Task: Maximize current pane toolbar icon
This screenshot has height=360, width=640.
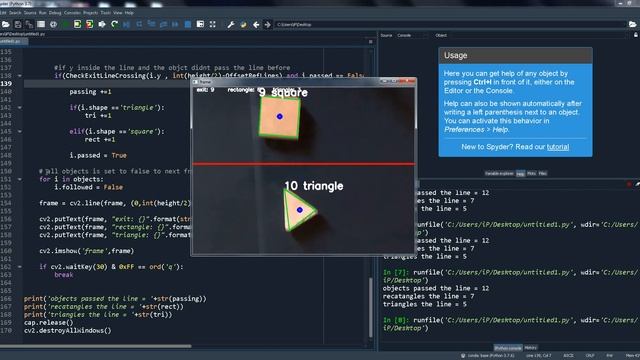Action: click(200, 24)
